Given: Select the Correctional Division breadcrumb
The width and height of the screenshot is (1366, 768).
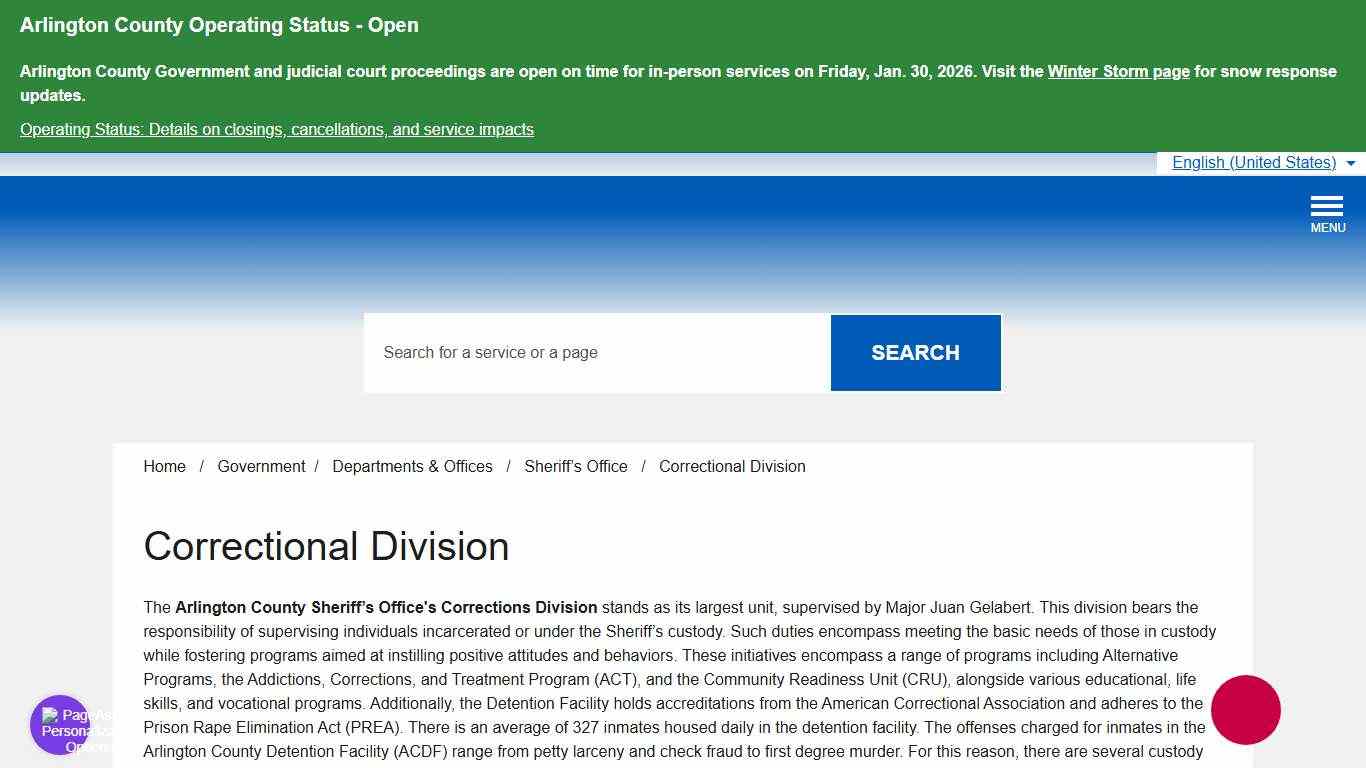Looking at the screenshot, I should coord(732,466).
